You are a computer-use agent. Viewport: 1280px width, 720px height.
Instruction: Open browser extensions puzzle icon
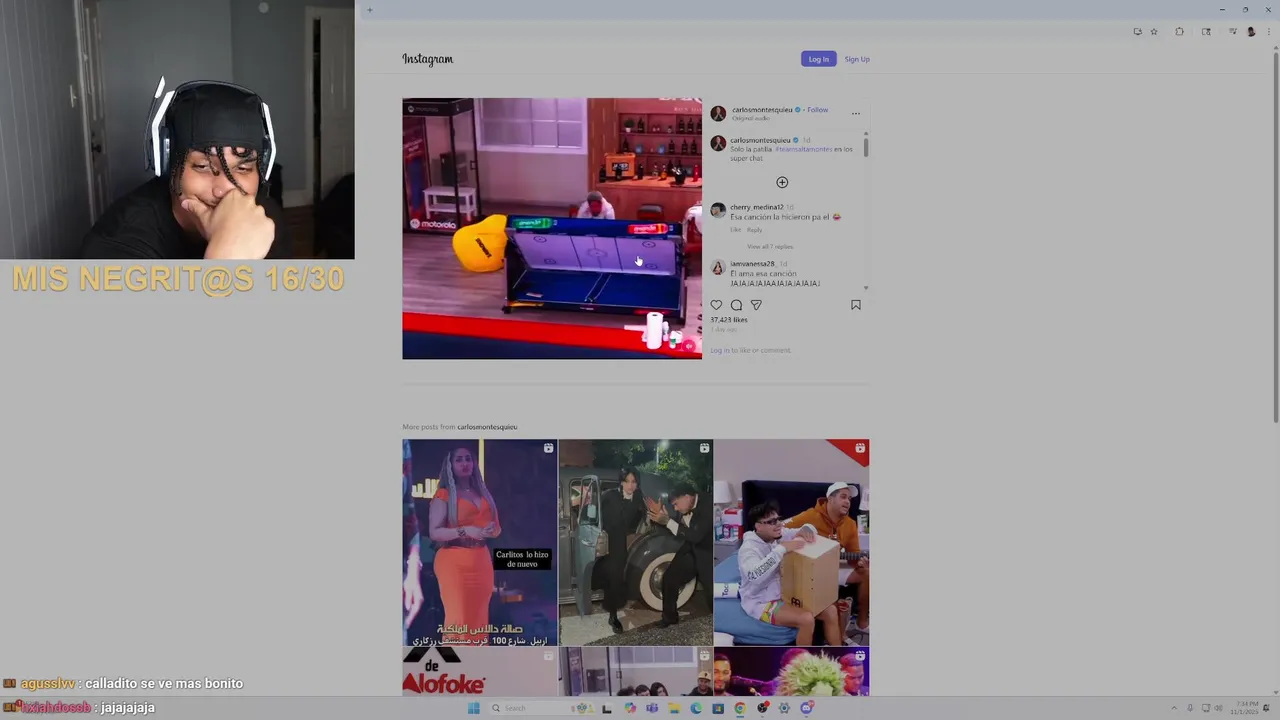click(x=1179, y=31)
